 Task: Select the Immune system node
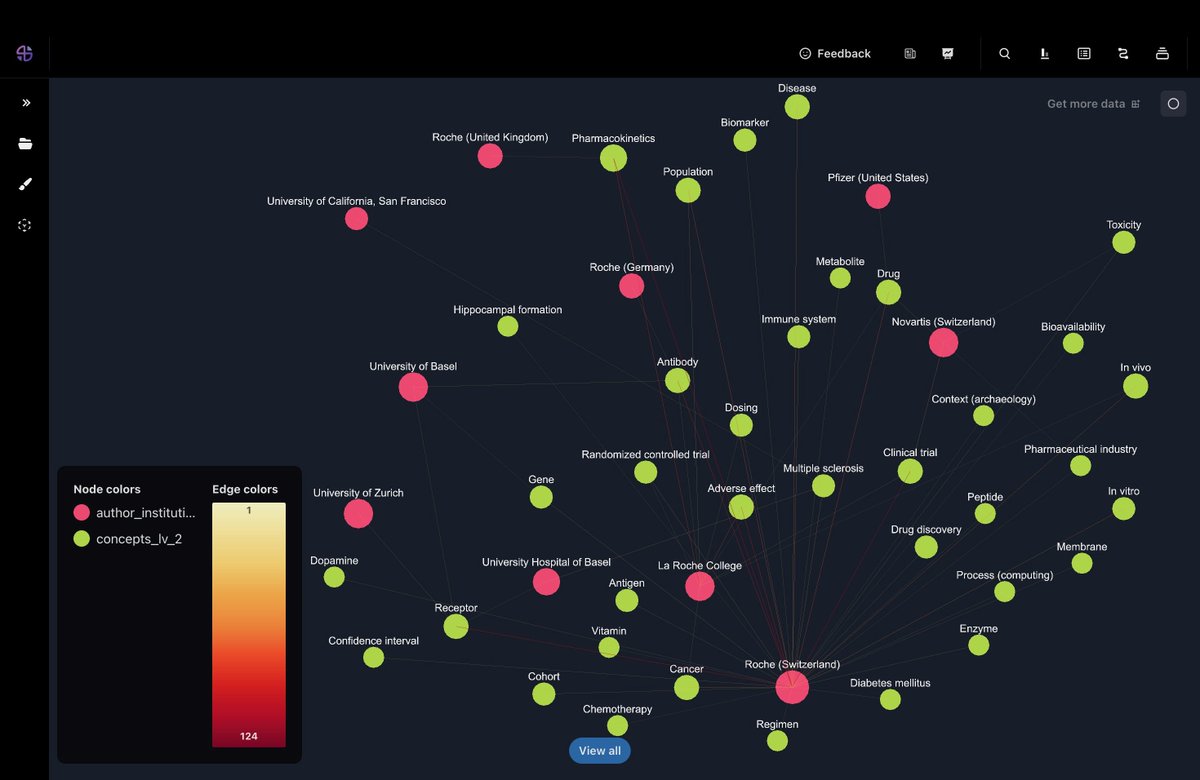coord(798,337)
